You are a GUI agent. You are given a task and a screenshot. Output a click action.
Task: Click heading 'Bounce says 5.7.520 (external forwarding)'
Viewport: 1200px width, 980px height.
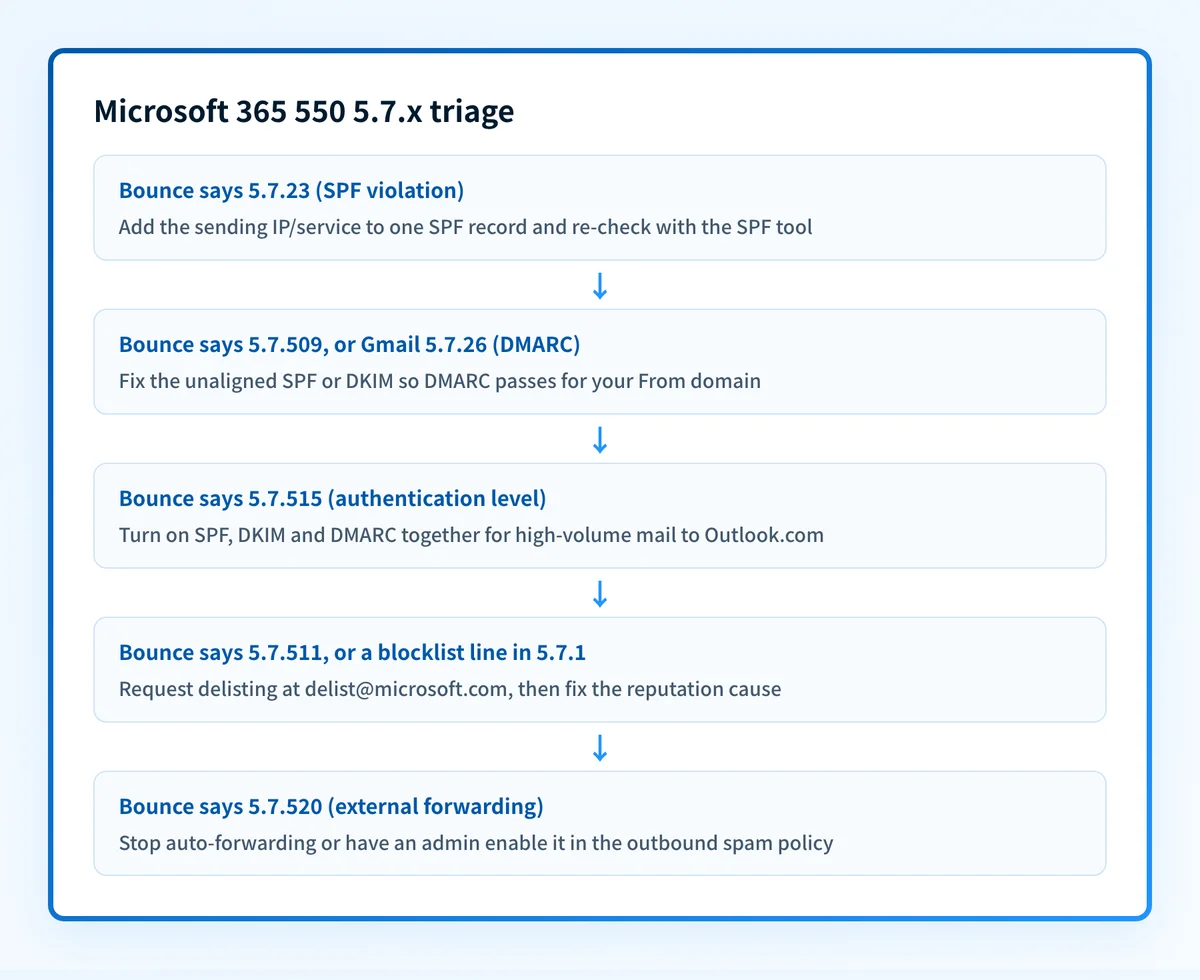[331, 806]
